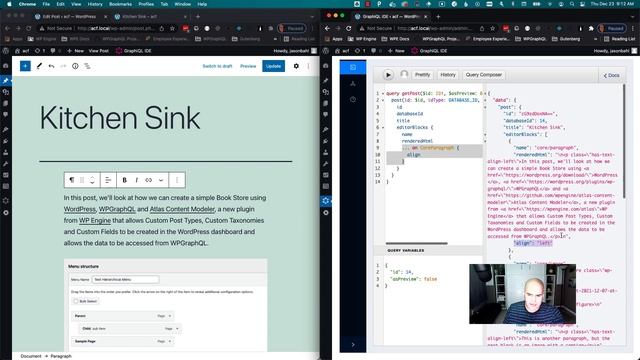The width and height of the screenshot is (640, 360).
Task: Expand more rich text controls chevron
Action: (x=161, y=180)
